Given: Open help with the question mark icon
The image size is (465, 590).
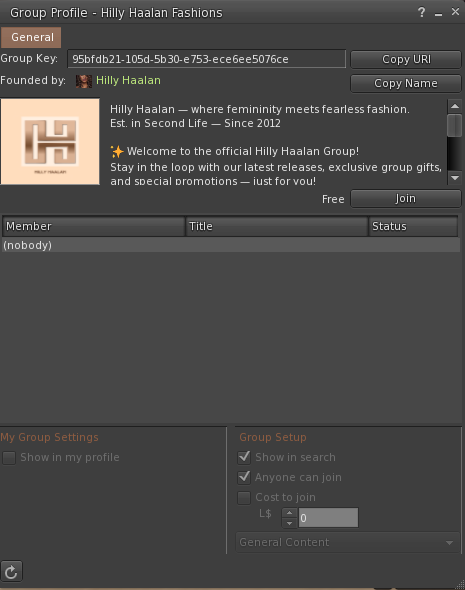Looking at the screenshot, I should click(x=421, y=12).
